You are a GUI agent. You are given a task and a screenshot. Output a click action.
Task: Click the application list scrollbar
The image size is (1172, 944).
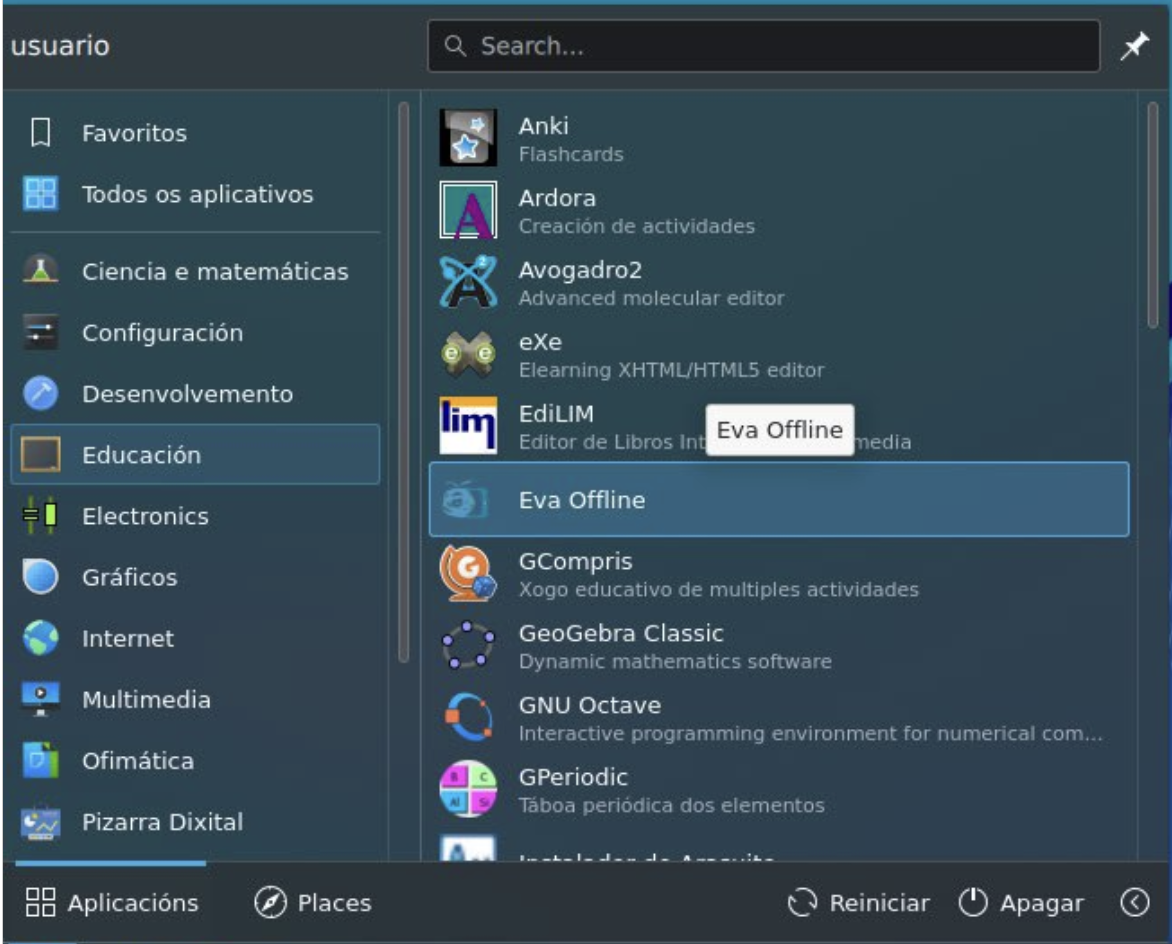[1152, 217]
